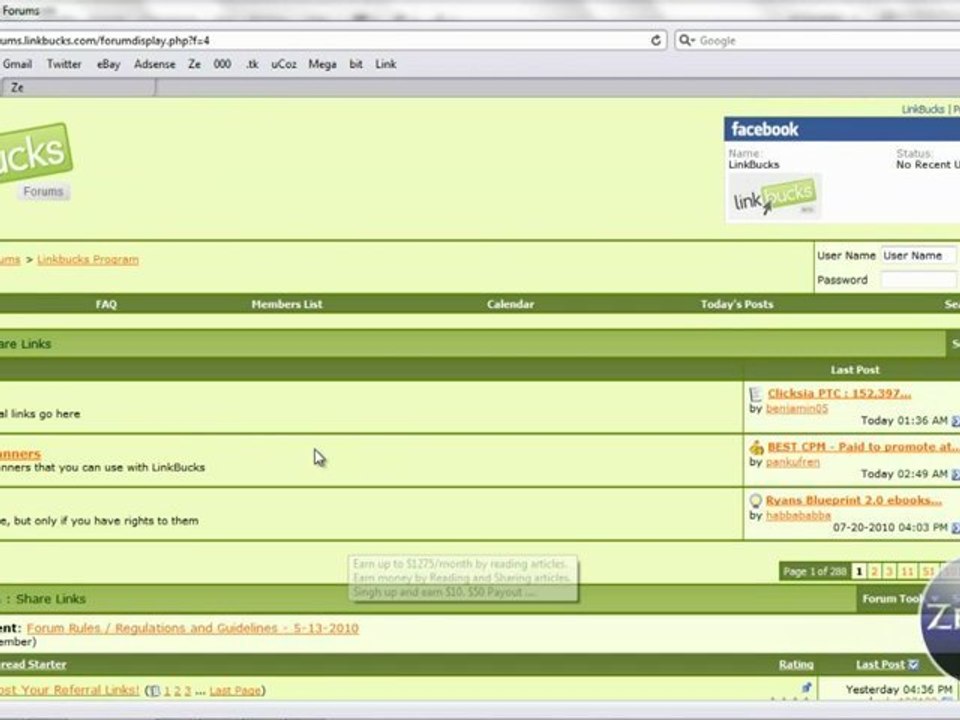The height and width of the screenshot is (720, 960).
Task: Click the "Page 1 of 288" pagination label
Action: tap(815, 571)
